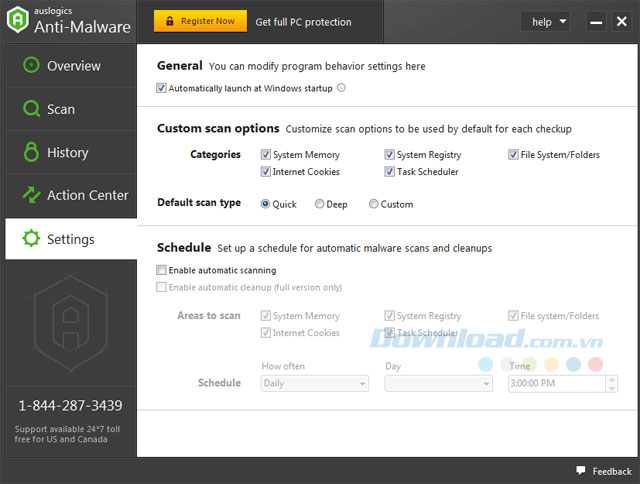The image size is (640, 484).
Task: Choose the Custom scan type radio button
Action: click(x=374, y=204)
